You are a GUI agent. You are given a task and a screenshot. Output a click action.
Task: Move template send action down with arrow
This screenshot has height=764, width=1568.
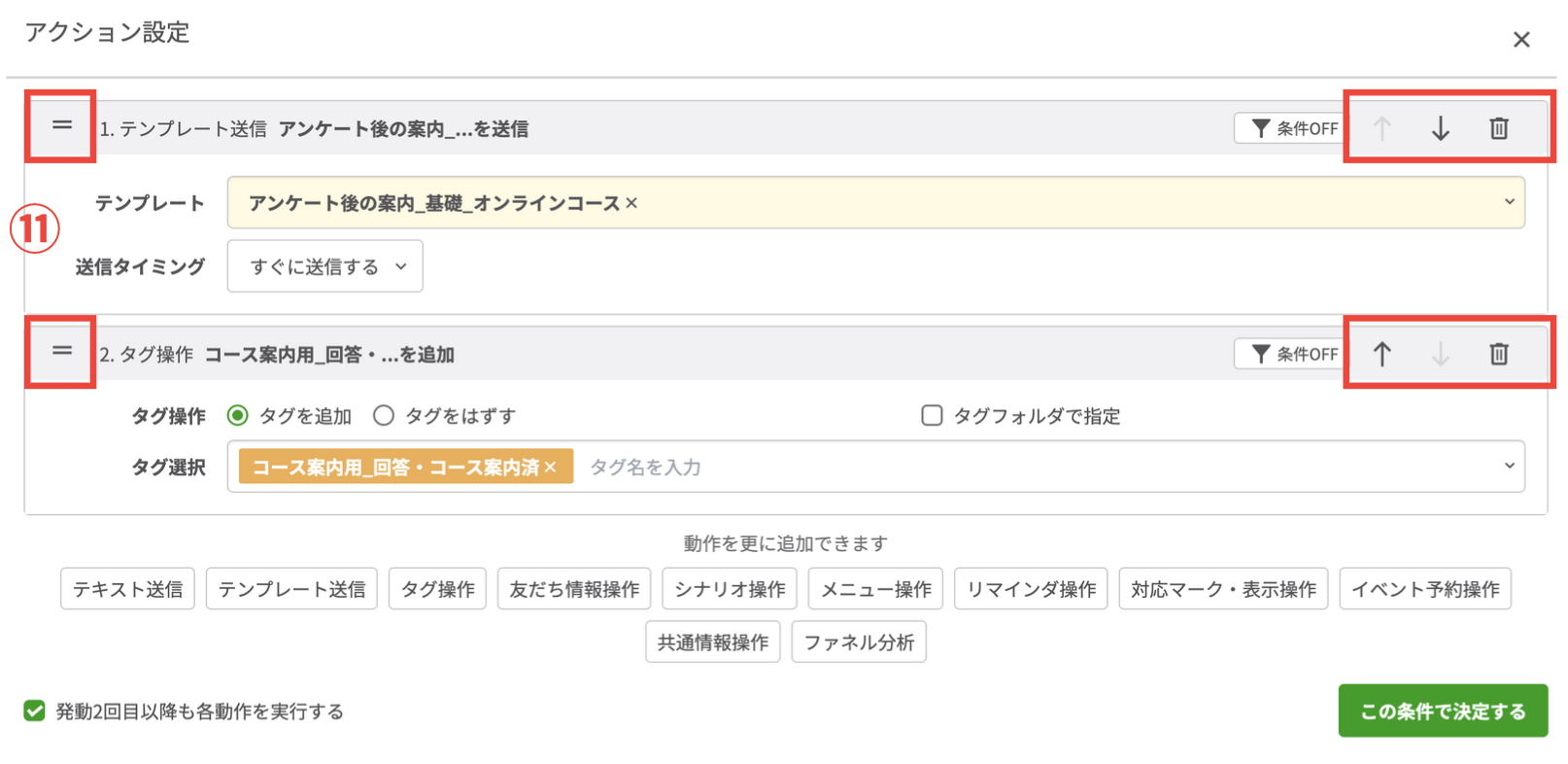click(1440, 128)
